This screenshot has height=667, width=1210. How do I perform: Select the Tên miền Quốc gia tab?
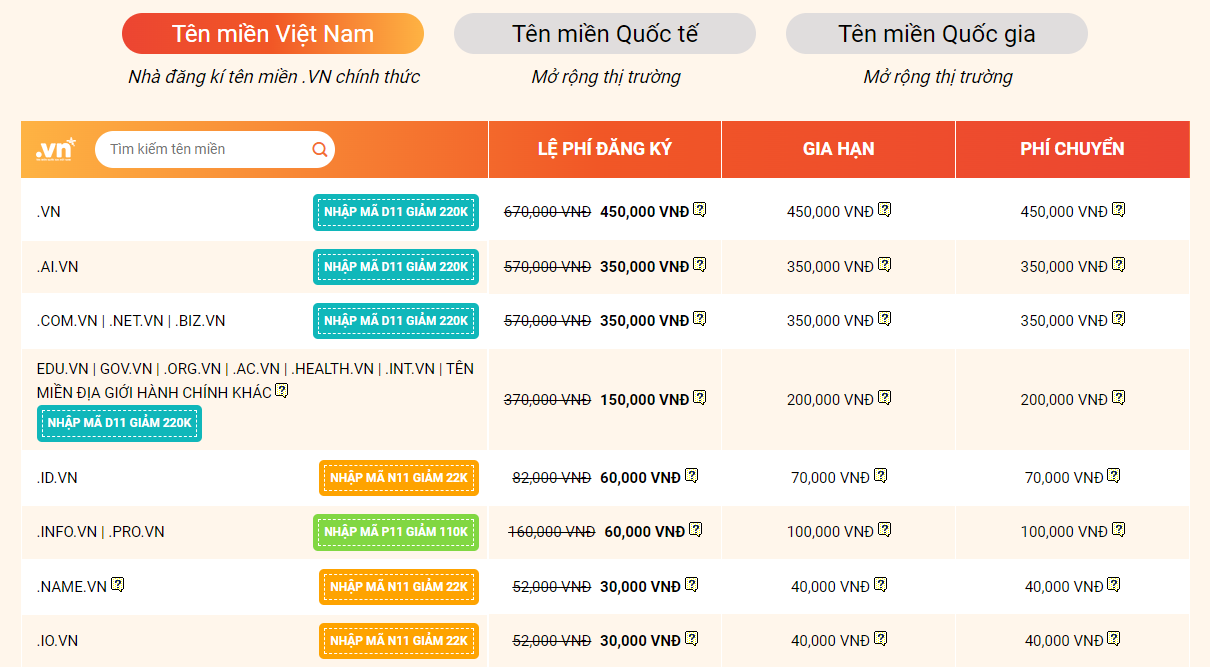point(936,33)
